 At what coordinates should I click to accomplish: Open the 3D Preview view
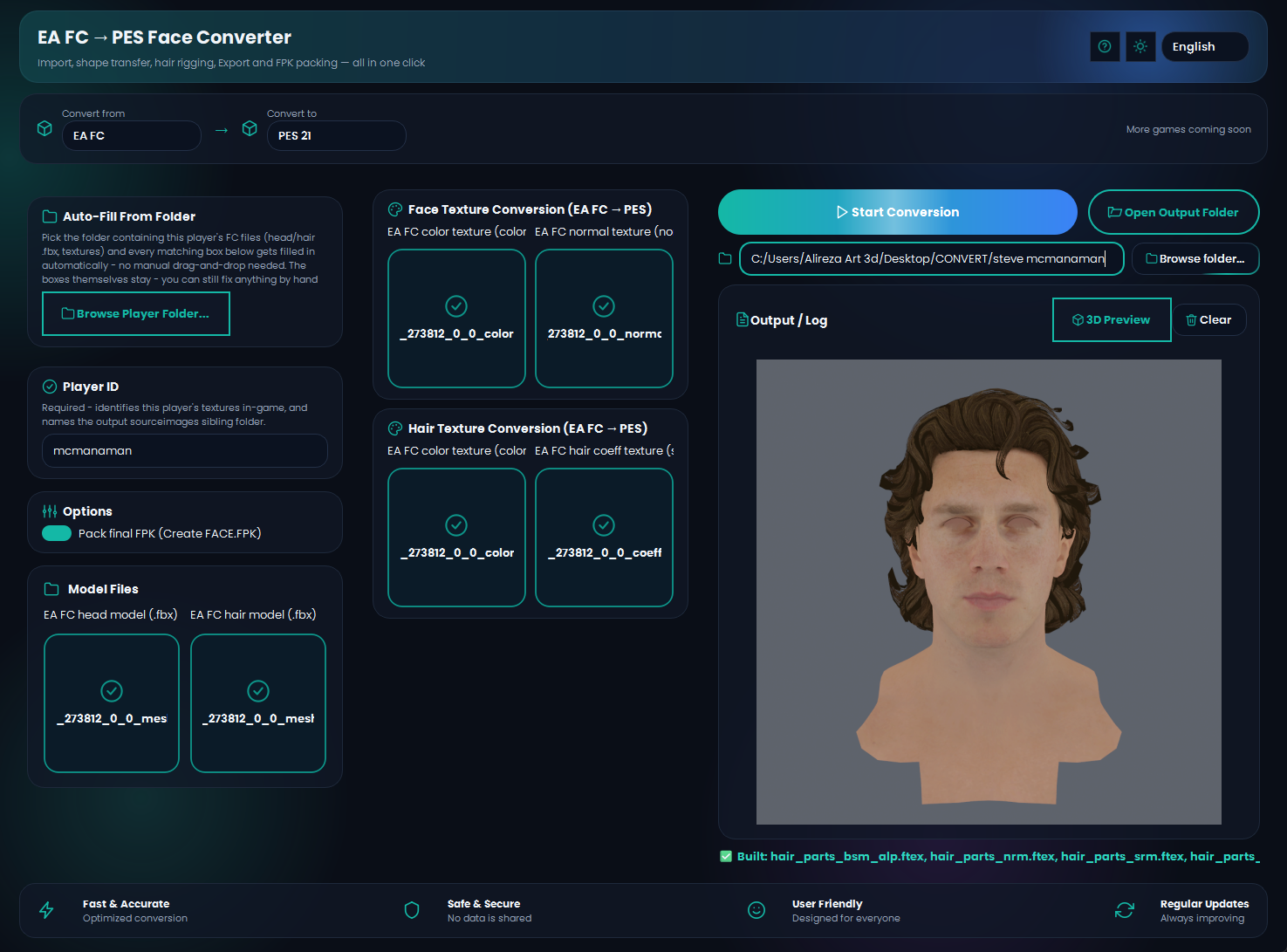tap(1112, 320)
